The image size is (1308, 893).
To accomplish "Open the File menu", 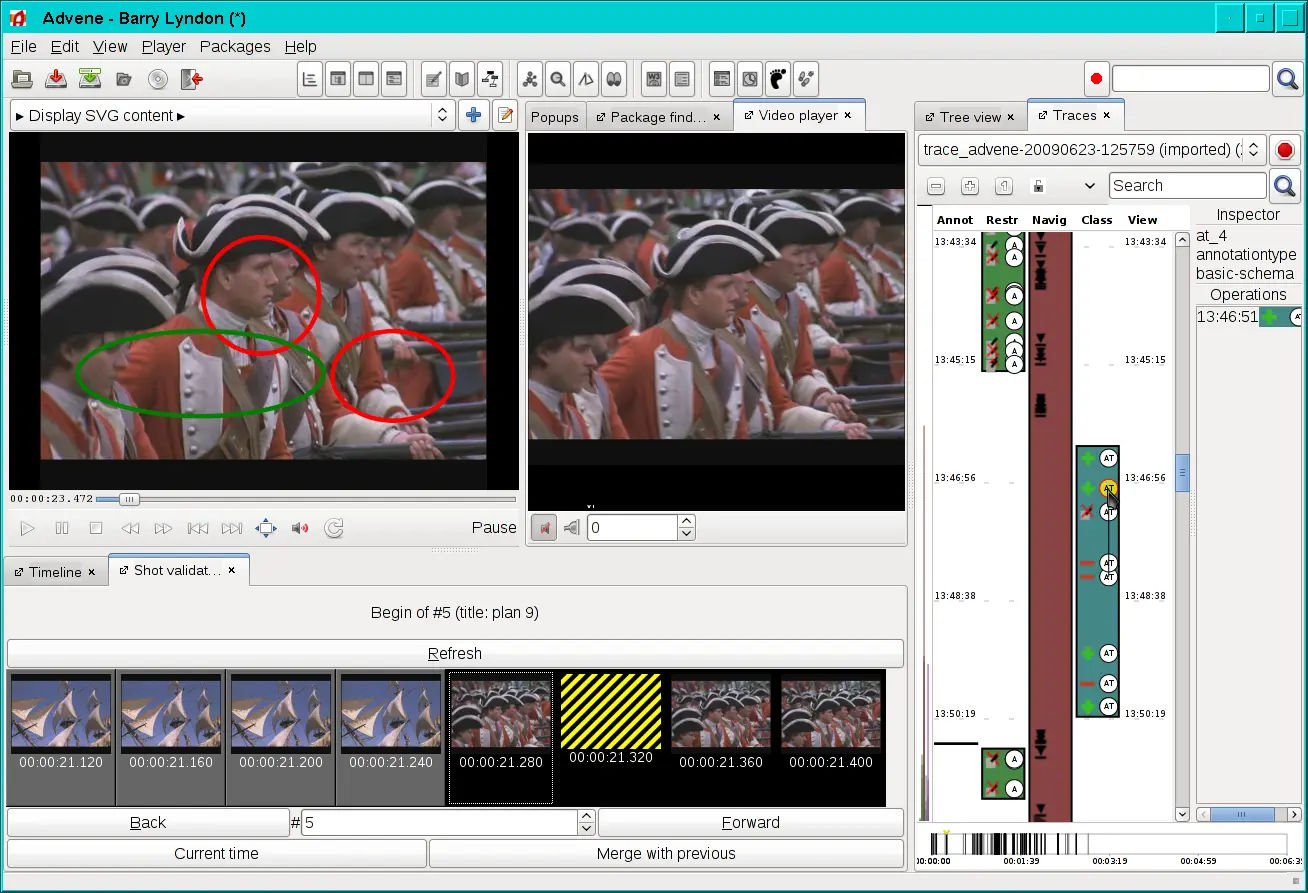I will pos(23,46).
